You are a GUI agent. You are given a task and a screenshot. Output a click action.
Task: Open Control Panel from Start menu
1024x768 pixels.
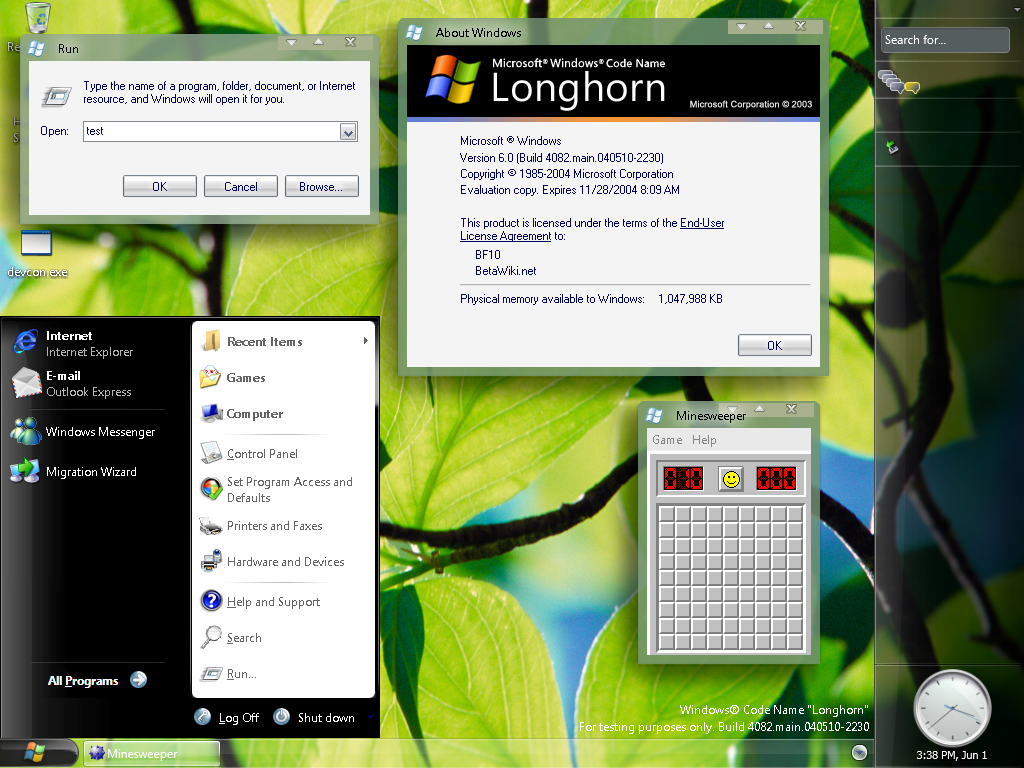[x=261, y=454]
